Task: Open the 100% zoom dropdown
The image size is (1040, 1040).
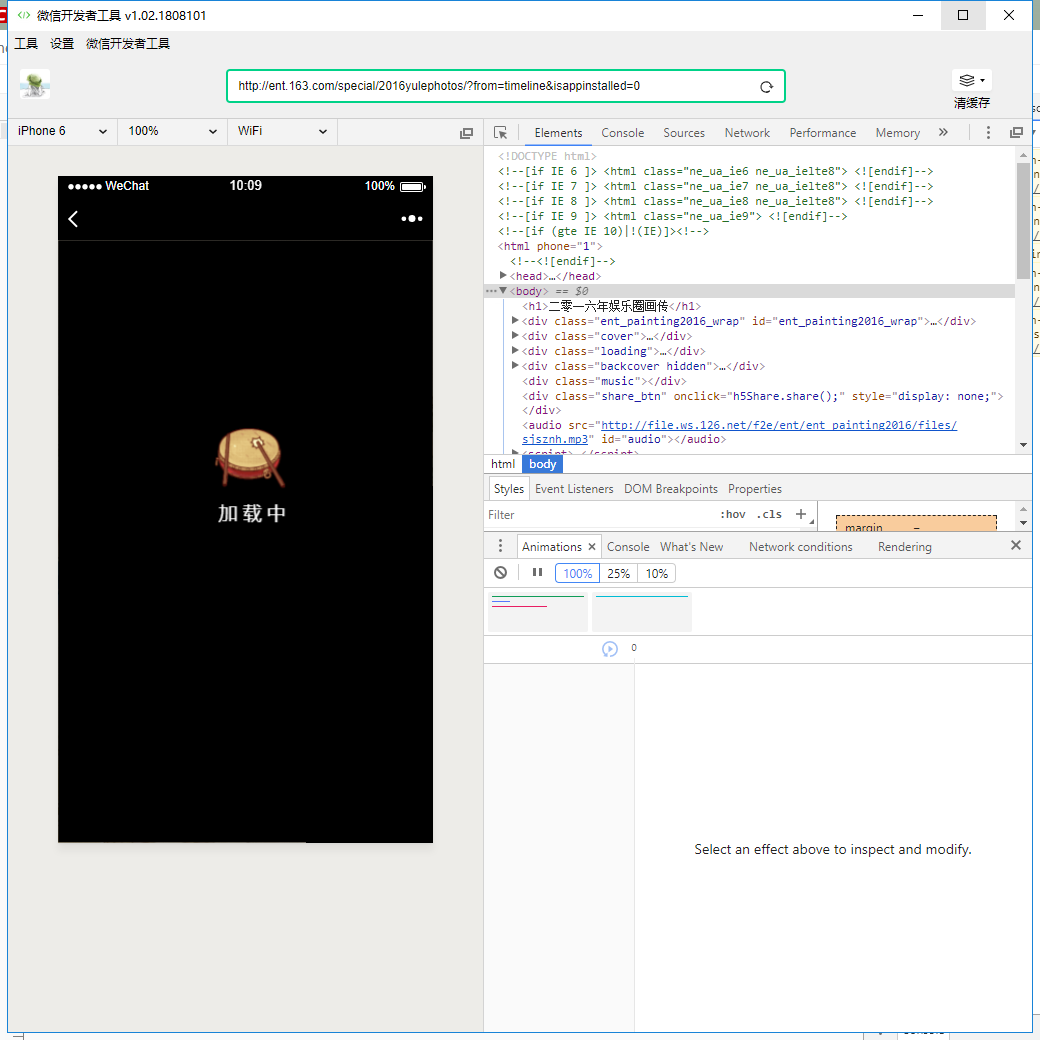Action: pos(172,131)
